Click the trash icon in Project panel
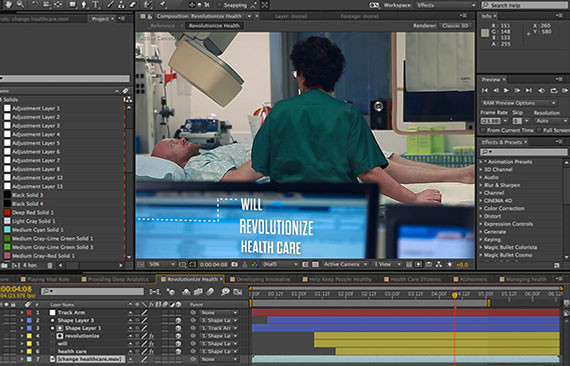 50,265
